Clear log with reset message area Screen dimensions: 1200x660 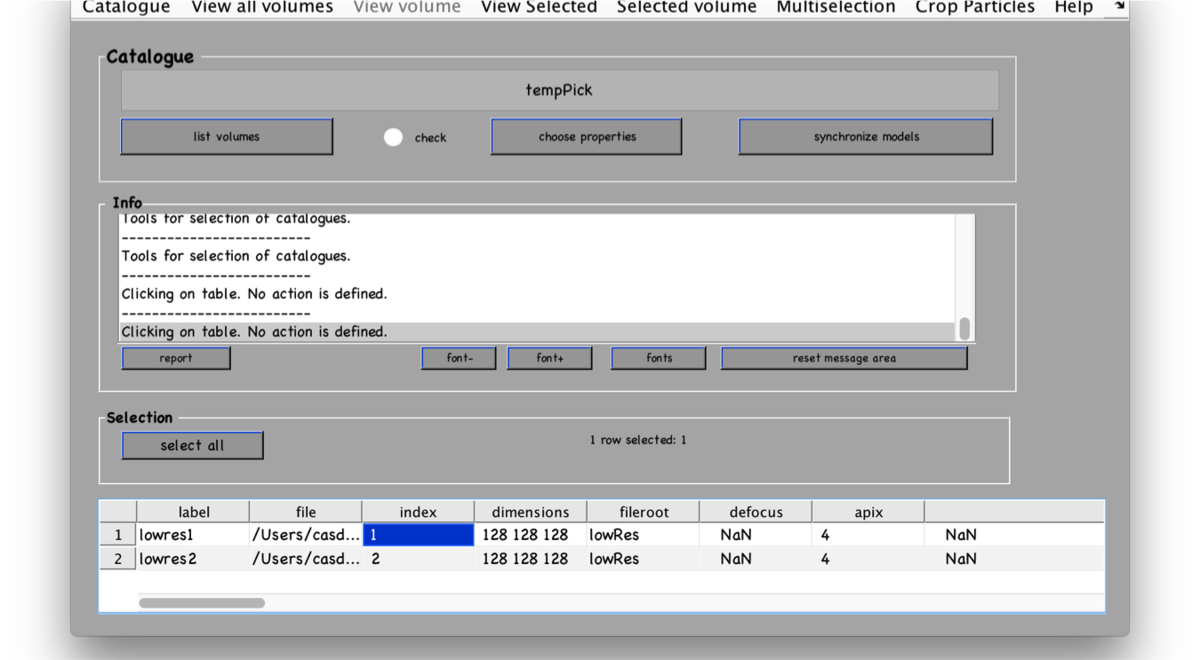tap(844, 358)
